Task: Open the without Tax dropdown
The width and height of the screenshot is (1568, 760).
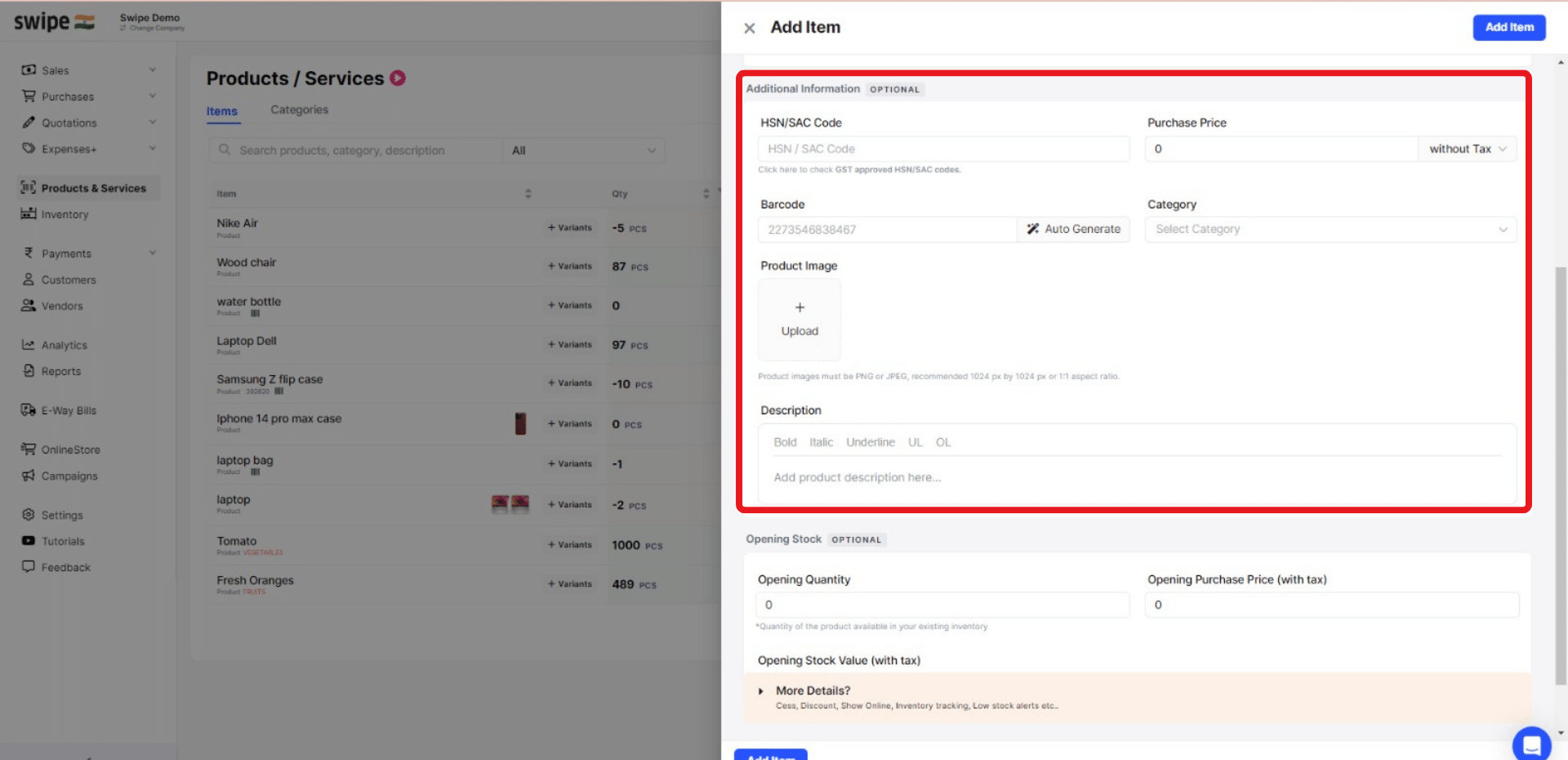Action: click(x=1468, y=149)
